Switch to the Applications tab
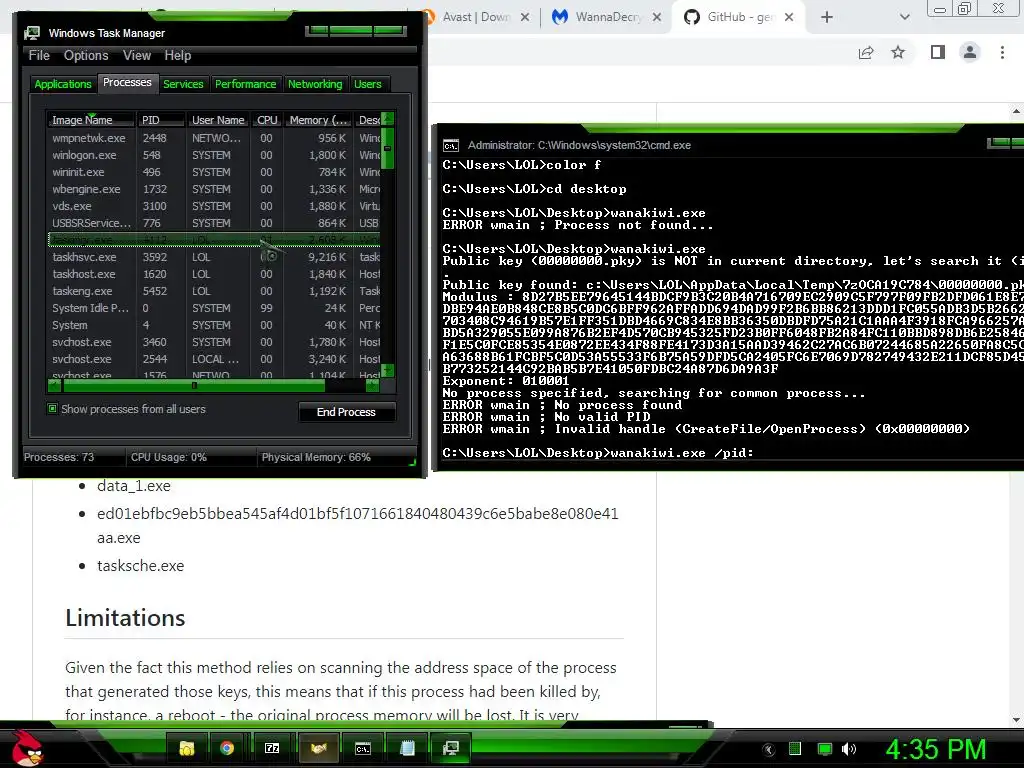1024x768 pixels. coord(63,84)
